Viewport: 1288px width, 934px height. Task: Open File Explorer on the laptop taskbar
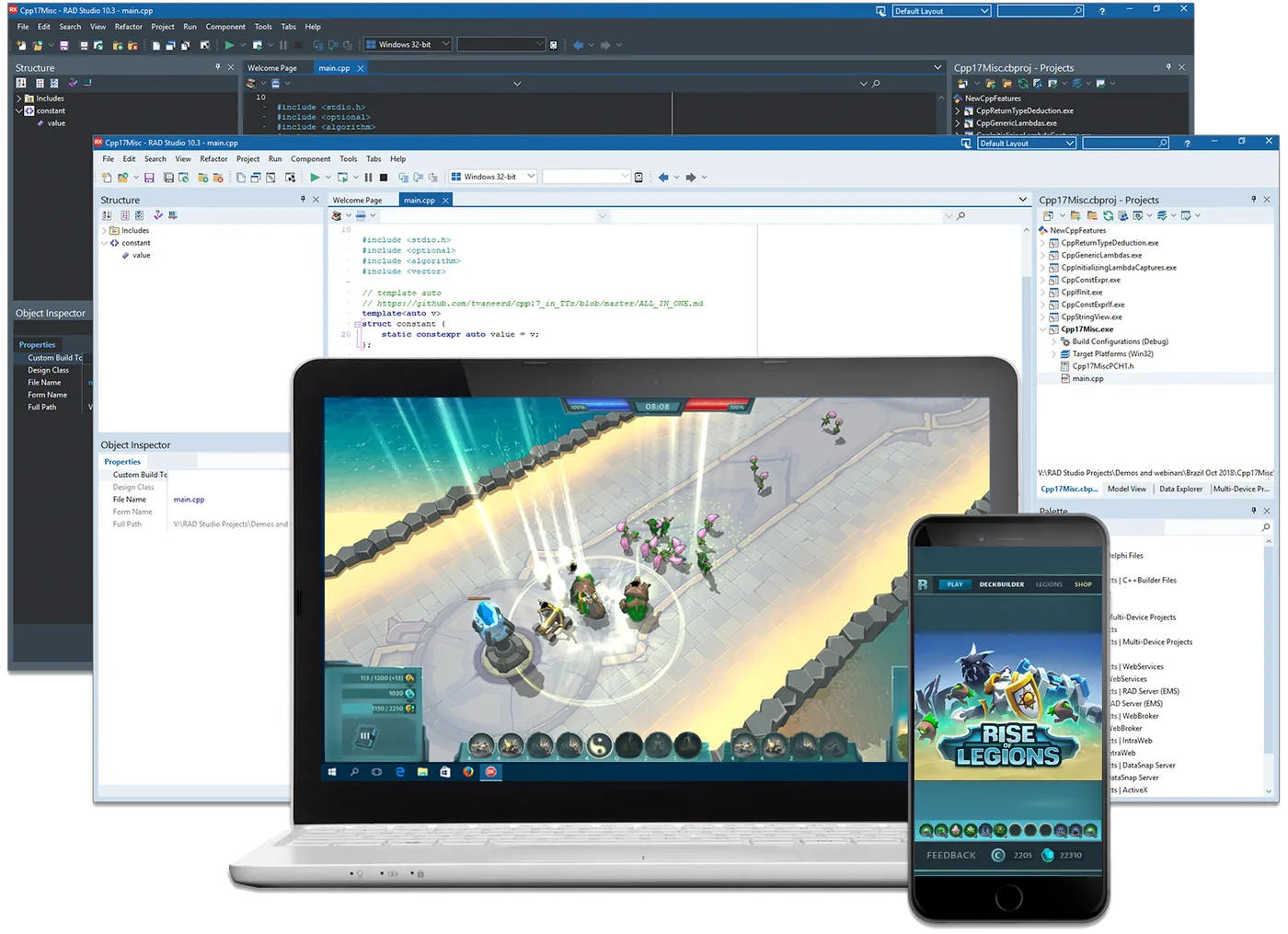pyautogui.click(x=422, y=772)
